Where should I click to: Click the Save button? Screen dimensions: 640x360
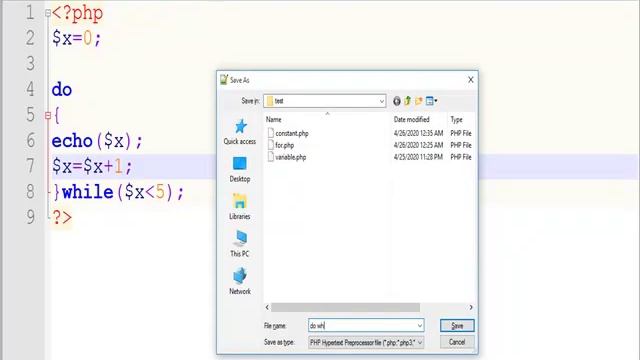click(x=457, y=325)
